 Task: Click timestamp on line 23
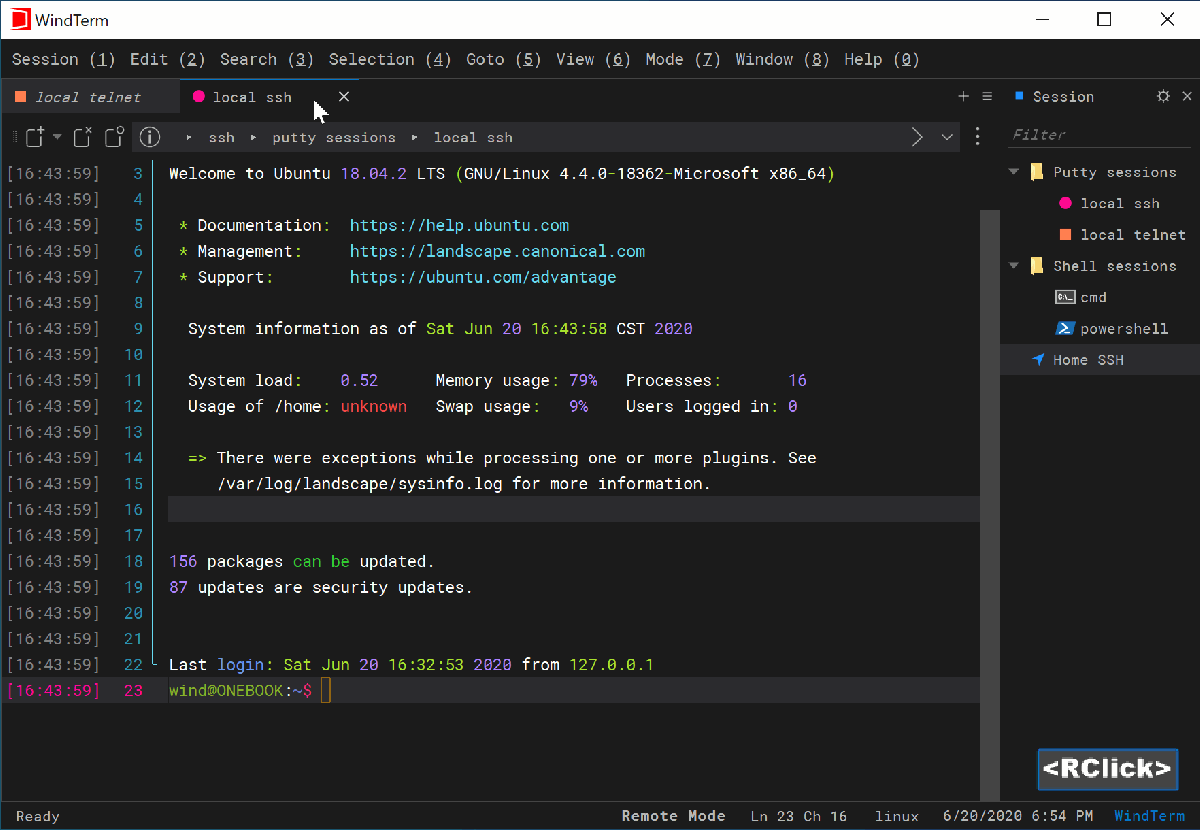(53, 690)
